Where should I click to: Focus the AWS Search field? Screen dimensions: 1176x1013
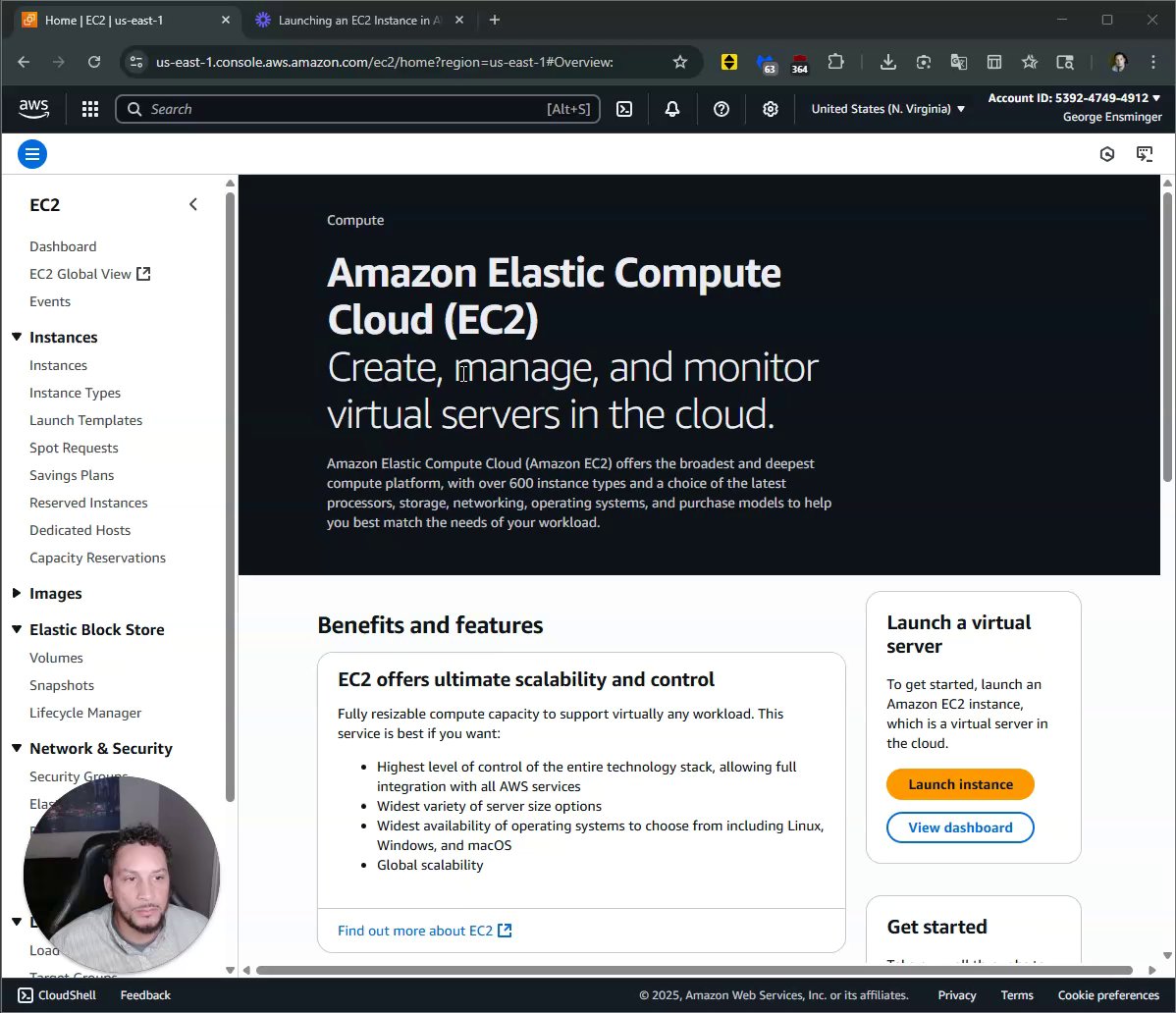tap(357, 110)
